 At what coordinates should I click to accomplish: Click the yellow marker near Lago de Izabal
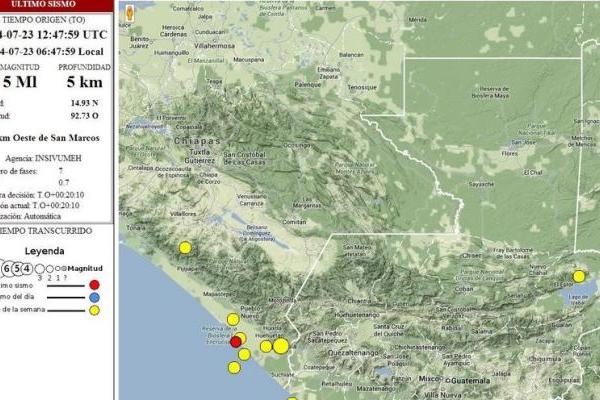579,276
